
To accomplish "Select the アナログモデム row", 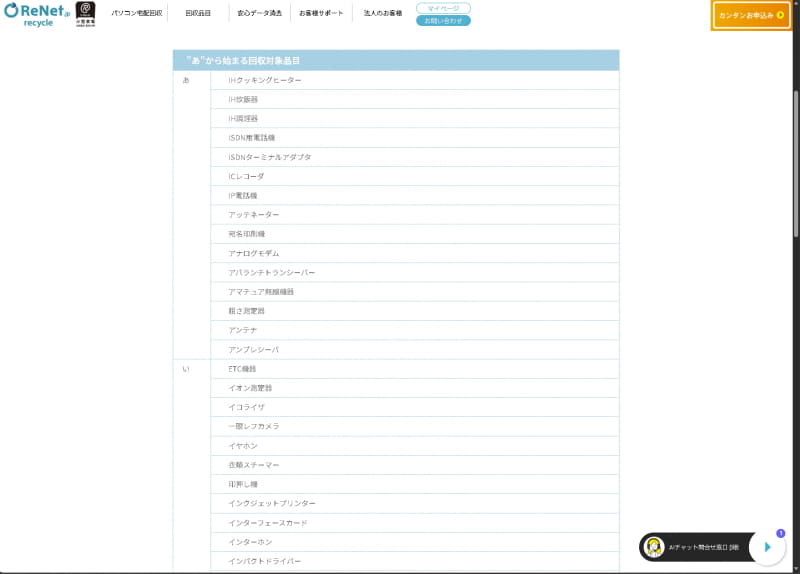I will click(415, 253).
